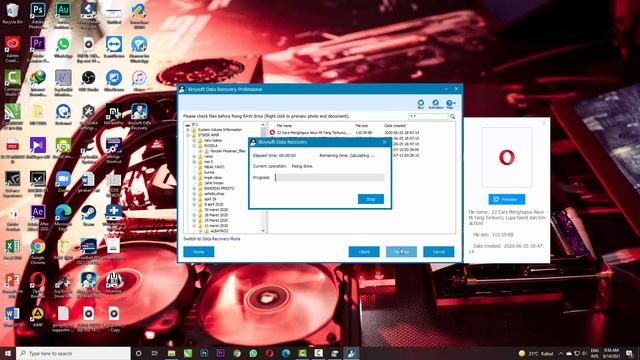The height and width of the screenshot is (360, 640).
Task: Open iTunes desktop shortcut
Action: [139, 80]
